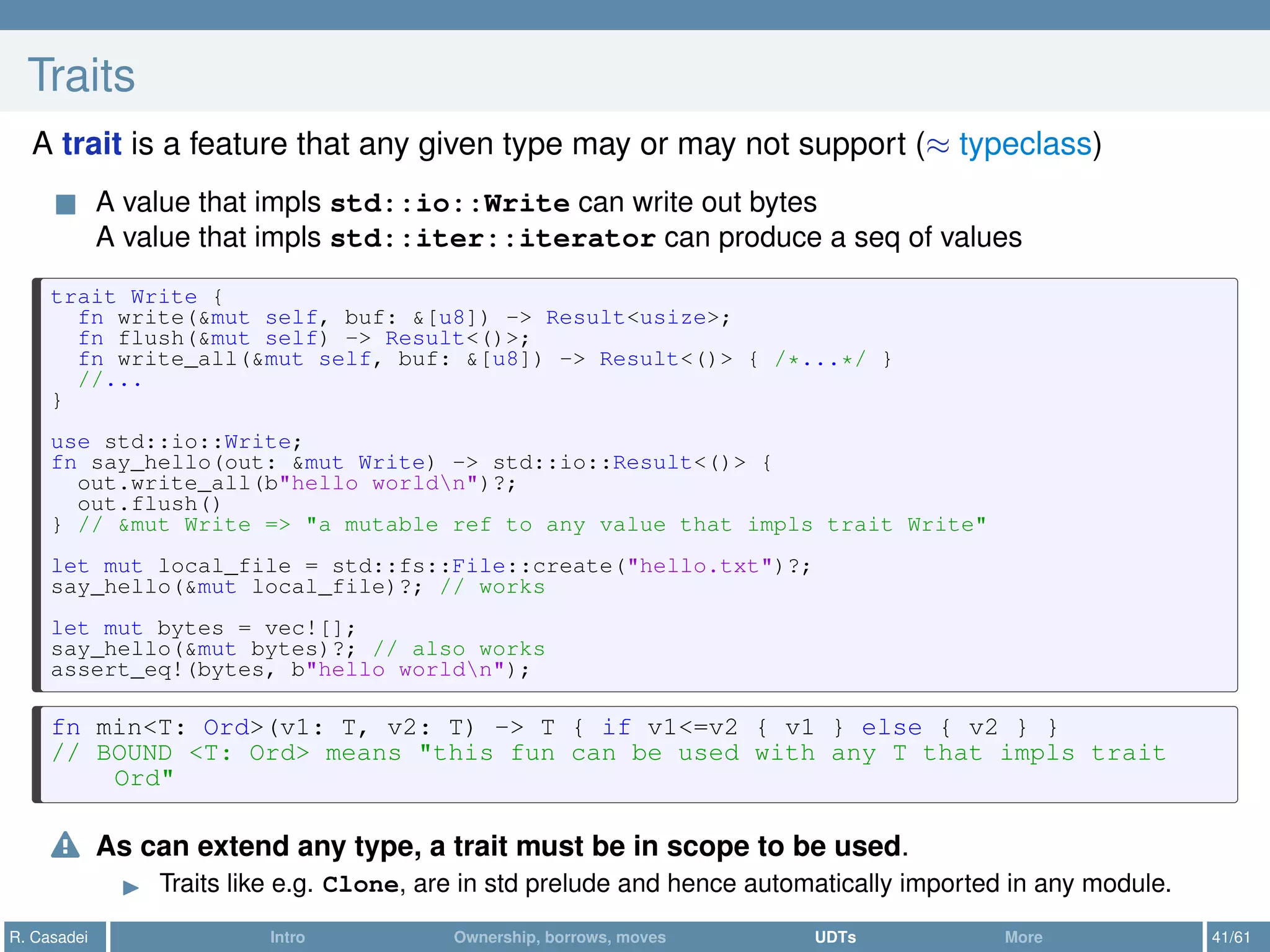Follow the typeclass hyperlink
Viewport: 1270px width, 952px height.
[x=1024, y=144]
